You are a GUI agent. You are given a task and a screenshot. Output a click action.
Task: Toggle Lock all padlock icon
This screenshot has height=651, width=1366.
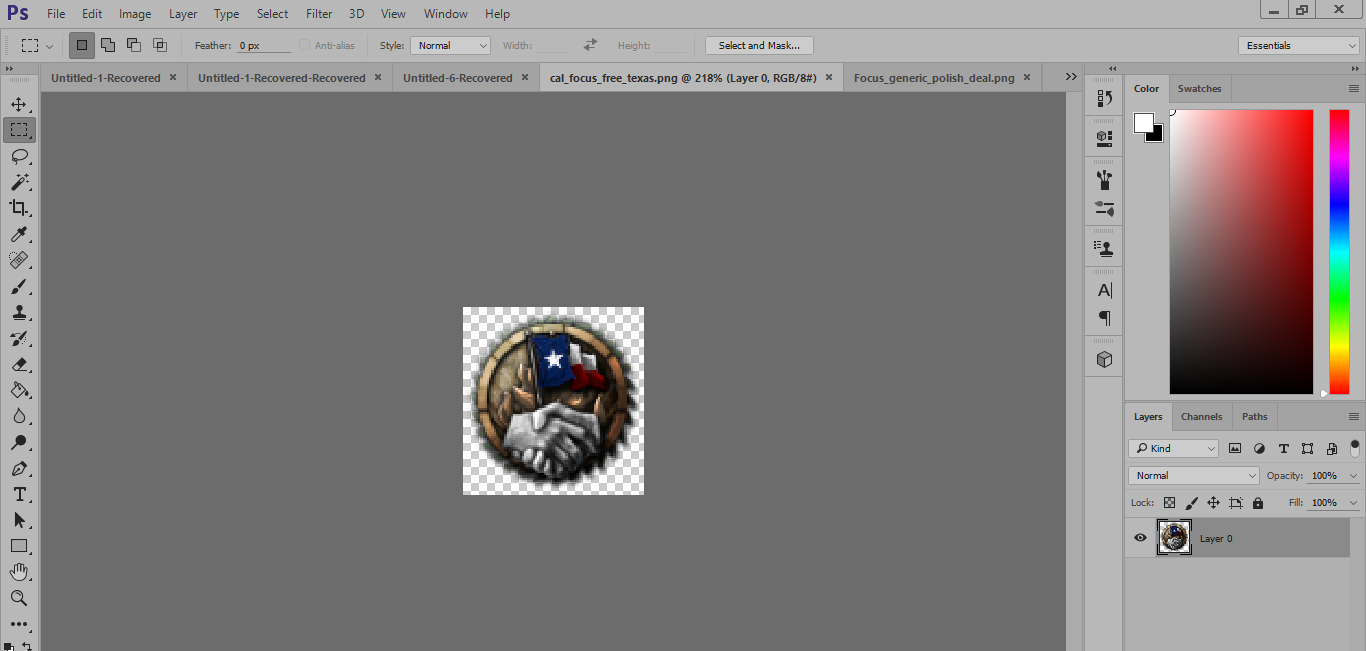click(1258, 503)
